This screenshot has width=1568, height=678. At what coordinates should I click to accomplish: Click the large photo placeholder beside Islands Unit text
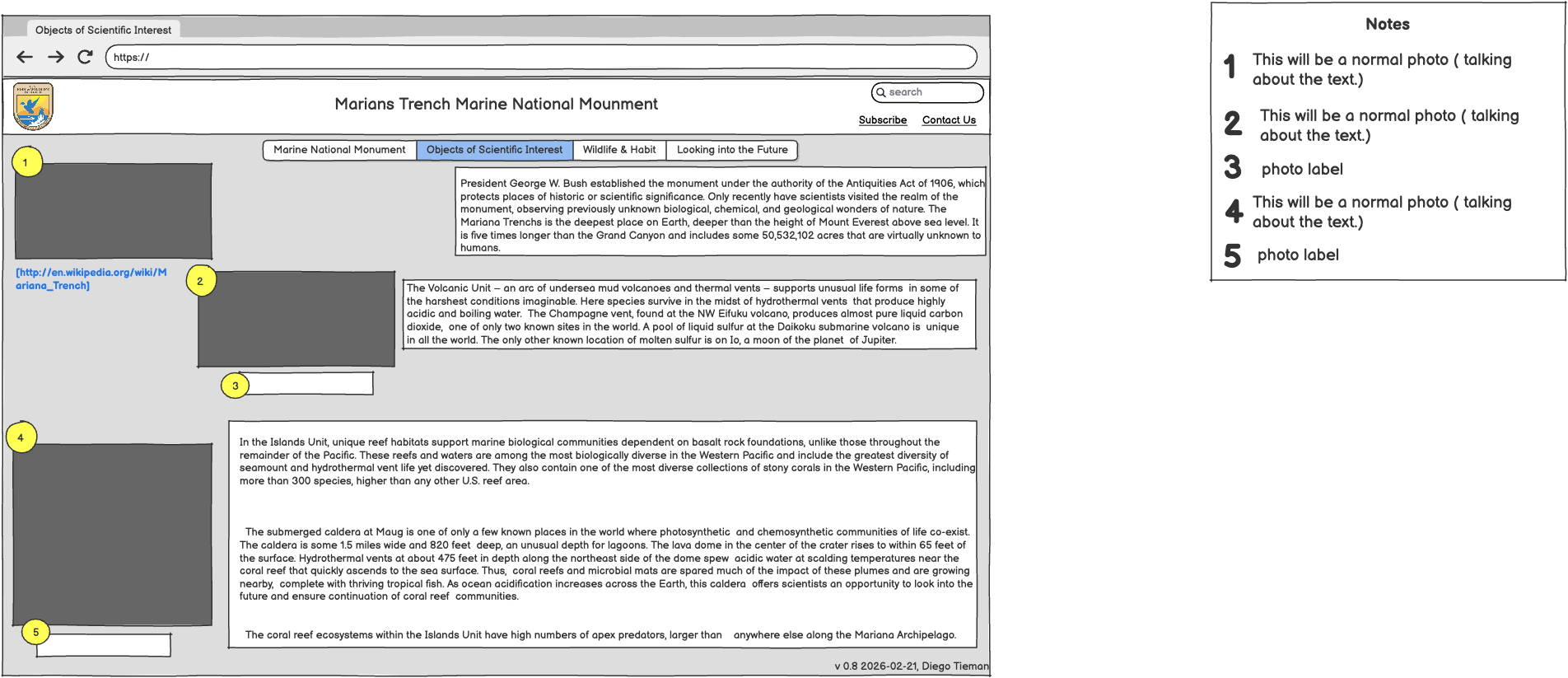tap(113, 535)
